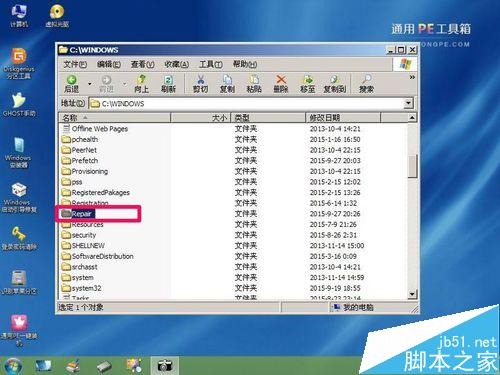This screenshot has width=500, height=375.
Task: Select the PeerNet folder
Action: (79, 150)
